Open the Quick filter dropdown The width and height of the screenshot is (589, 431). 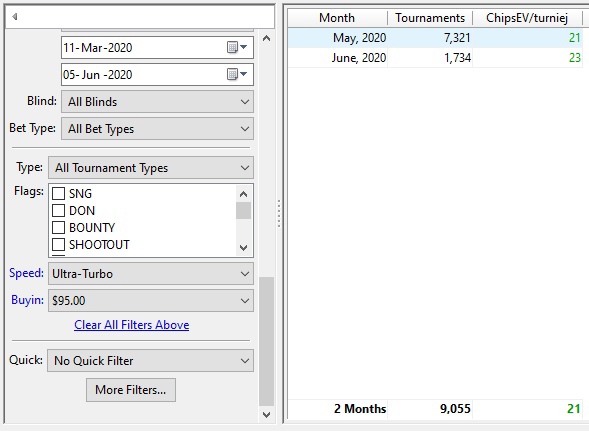tap(150, 361)
